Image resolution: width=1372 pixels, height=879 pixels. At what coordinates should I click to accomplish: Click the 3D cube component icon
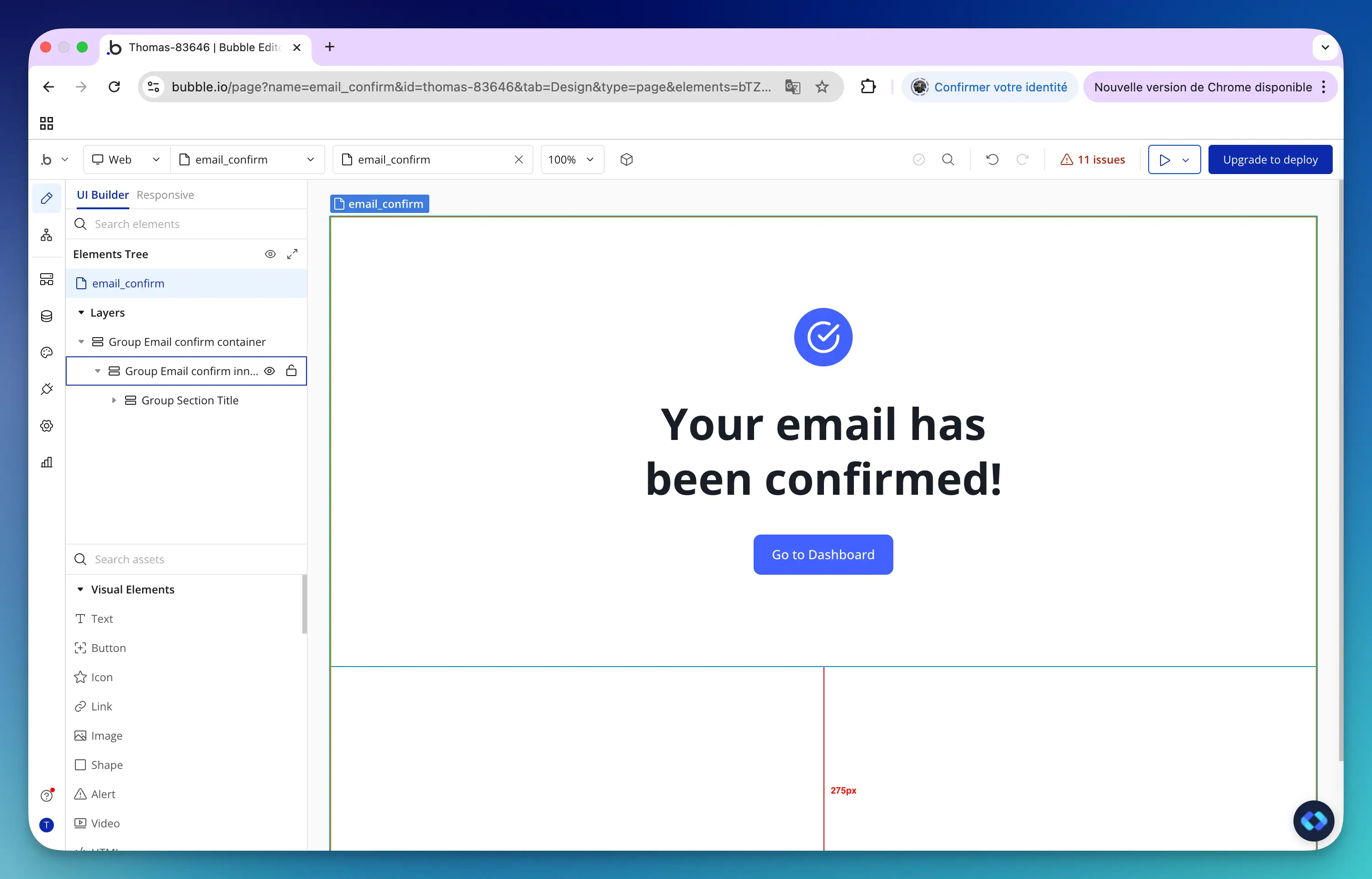626,160
